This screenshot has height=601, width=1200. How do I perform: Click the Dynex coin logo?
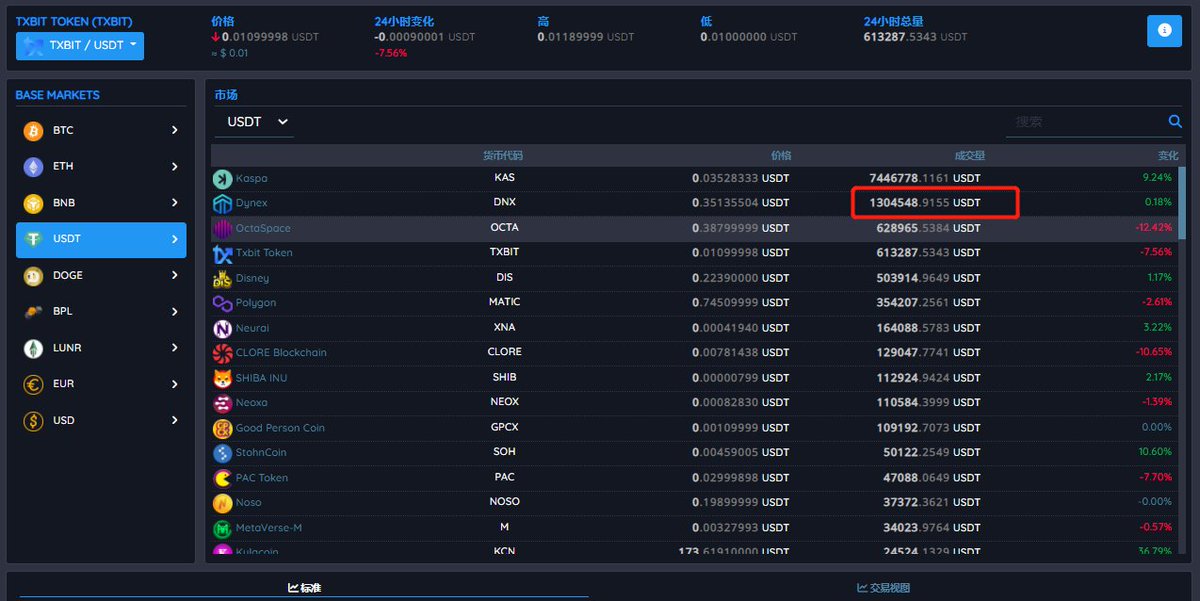click(x=222, y=204)
